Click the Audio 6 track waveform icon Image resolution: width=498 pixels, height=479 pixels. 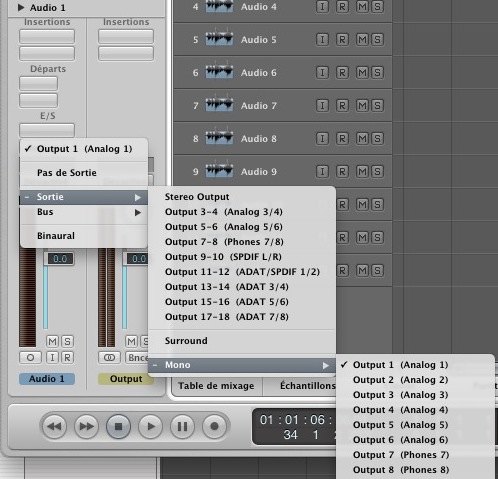pyautogui.click(x=219, y=71)
